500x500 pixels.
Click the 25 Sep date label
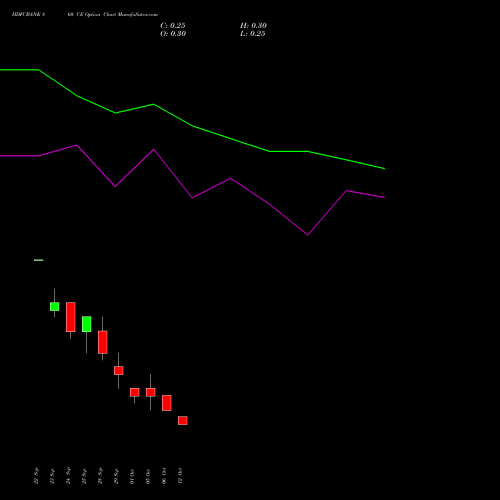click(84, 476)
